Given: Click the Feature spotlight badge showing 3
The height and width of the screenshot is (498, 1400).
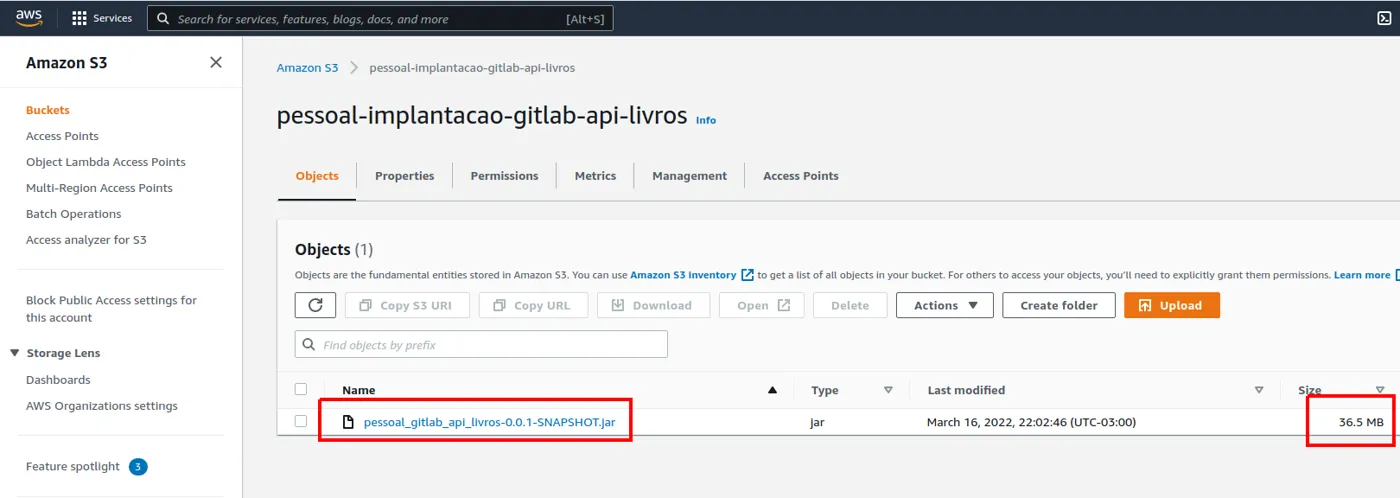Looking at the screenshot, I should (x=139, y=467).
